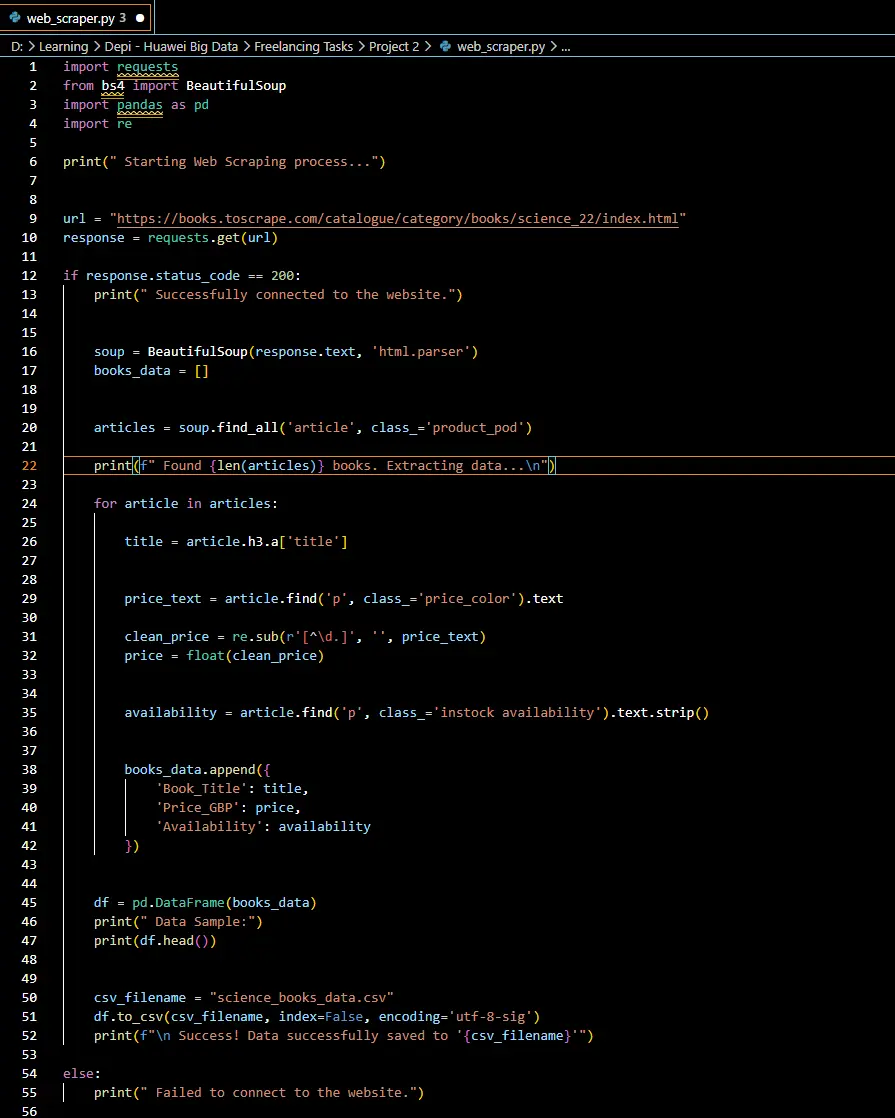Click the 'Availability' dictionary key
The image size is (895, 1118).
coord(209,827)
